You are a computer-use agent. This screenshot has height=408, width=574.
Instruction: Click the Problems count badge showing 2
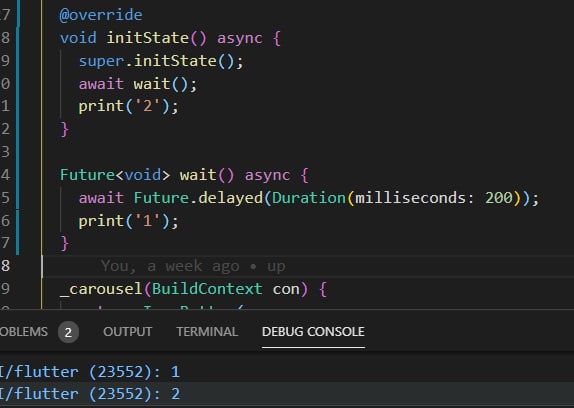pos(68,332)
